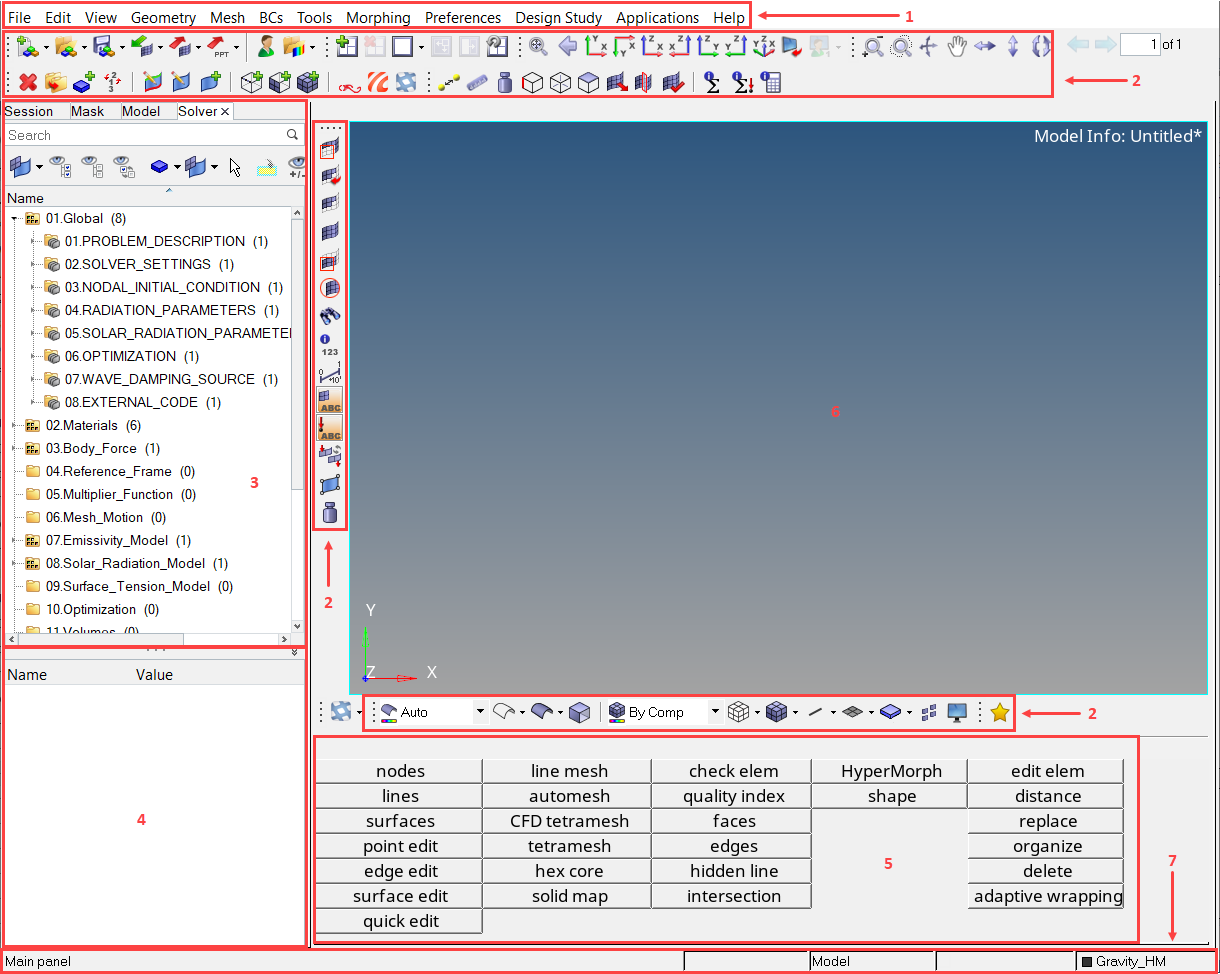Image resolution: width=1220 pixels, height=974 pixels.
Task: Close the Solver tab with its X
Action: point(225,111)
